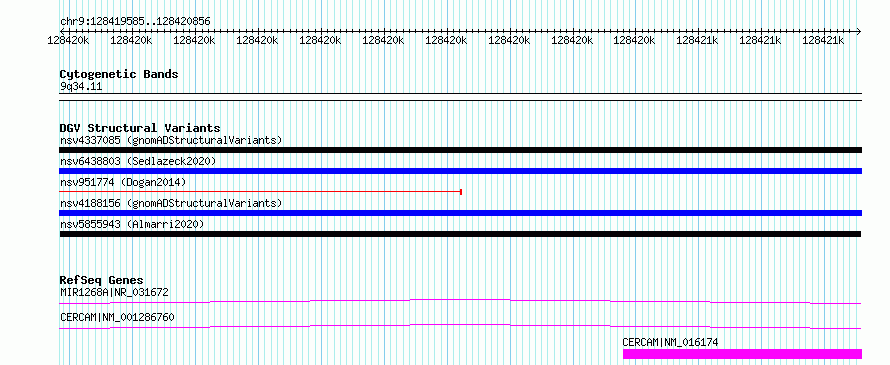The width and height of the screenshot is (890, 365).
Task: Click the magenta exon bar of CERCAM NM_016174
Action: [742, 354]
